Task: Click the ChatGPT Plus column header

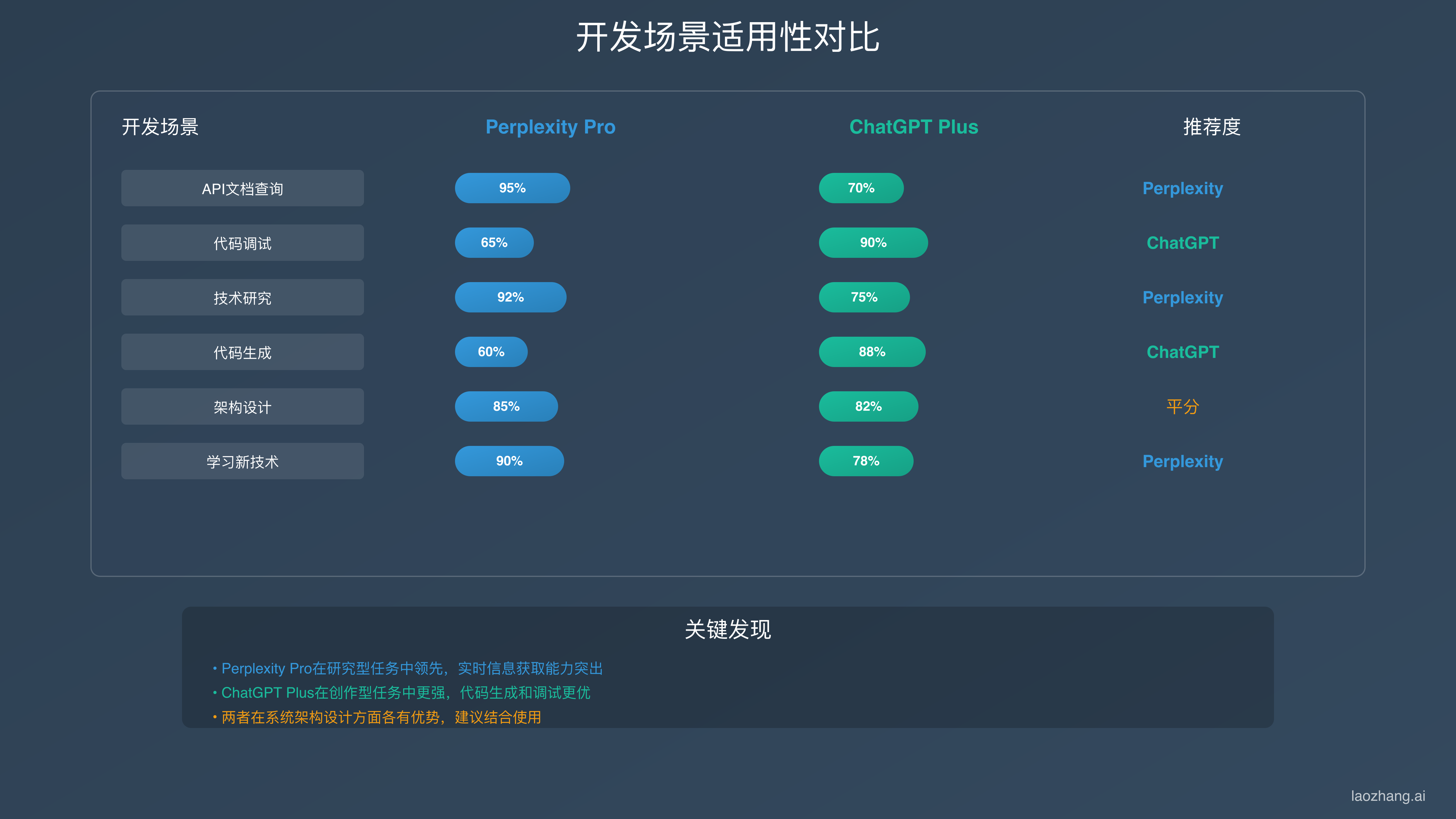Action: pyautogui.click(x=914, y=126)
